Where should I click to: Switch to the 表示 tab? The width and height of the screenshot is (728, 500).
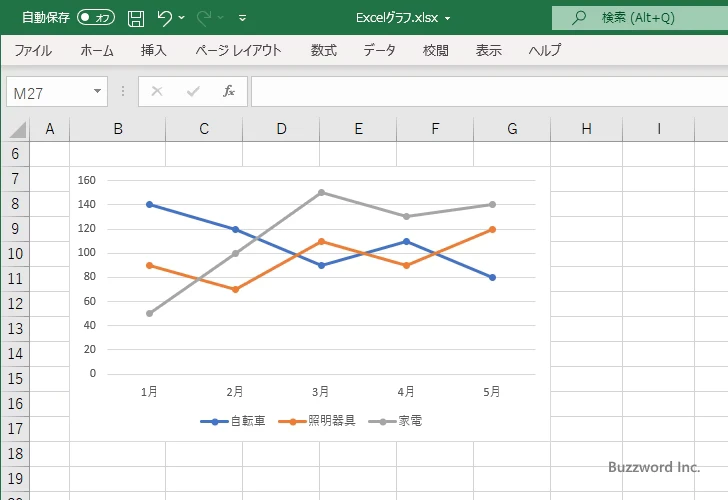pos(488,50)
